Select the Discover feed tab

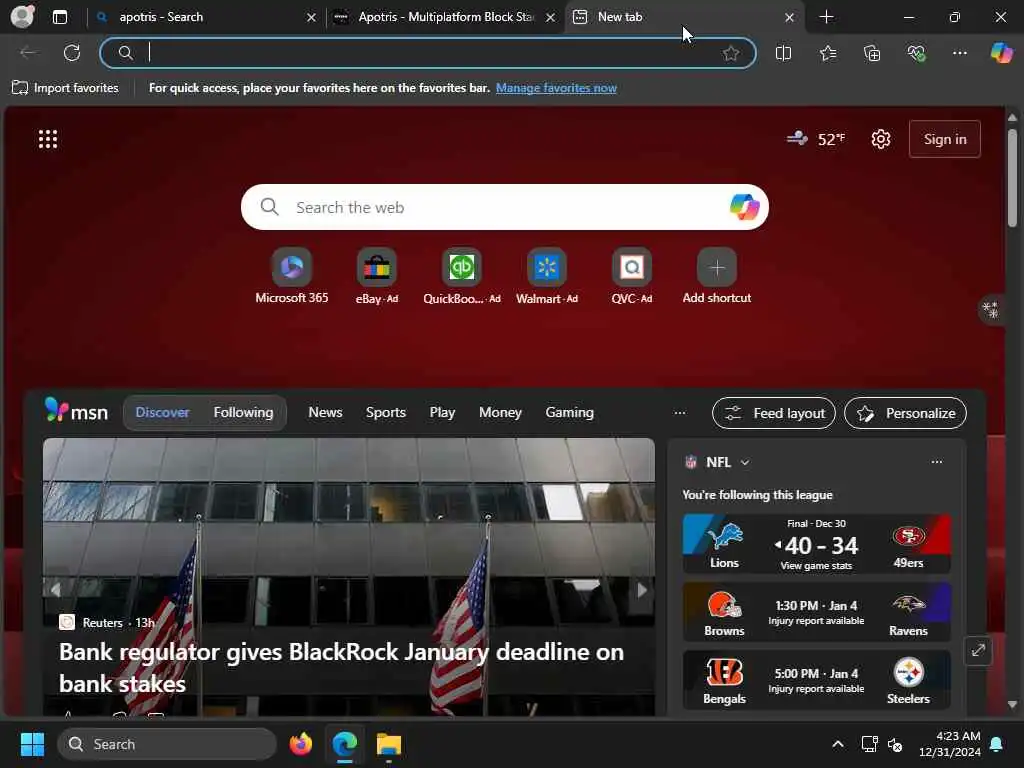(x=163, y=413)
